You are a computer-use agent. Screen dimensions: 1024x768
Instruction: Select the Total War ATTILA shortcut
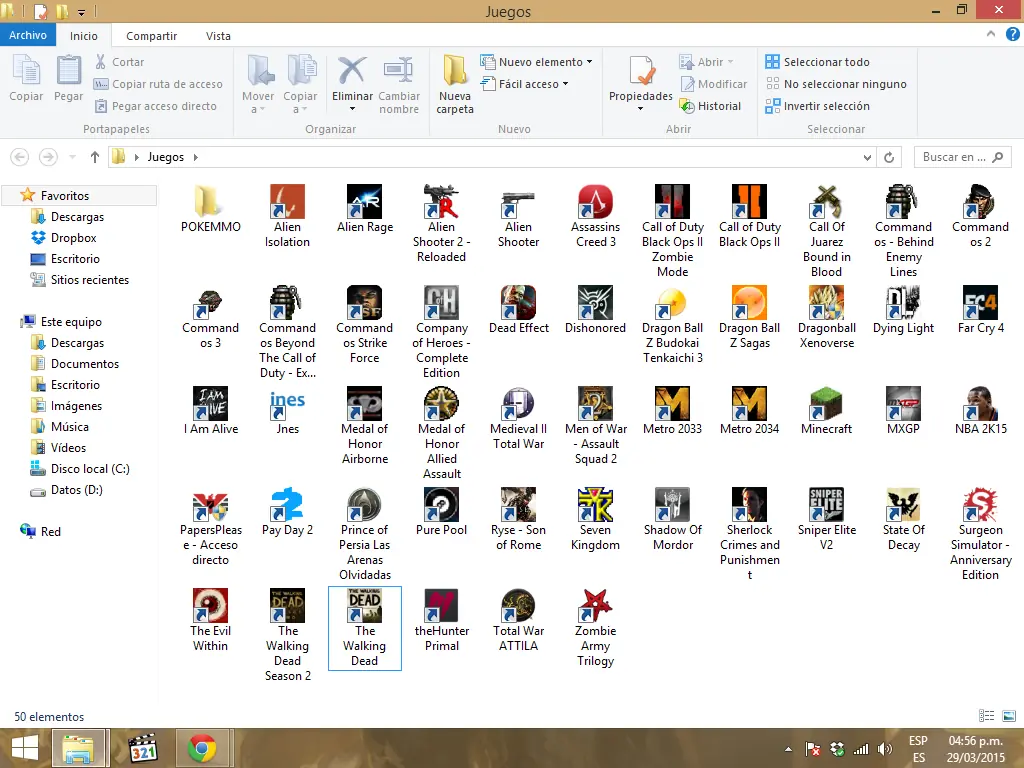point(519,620)
